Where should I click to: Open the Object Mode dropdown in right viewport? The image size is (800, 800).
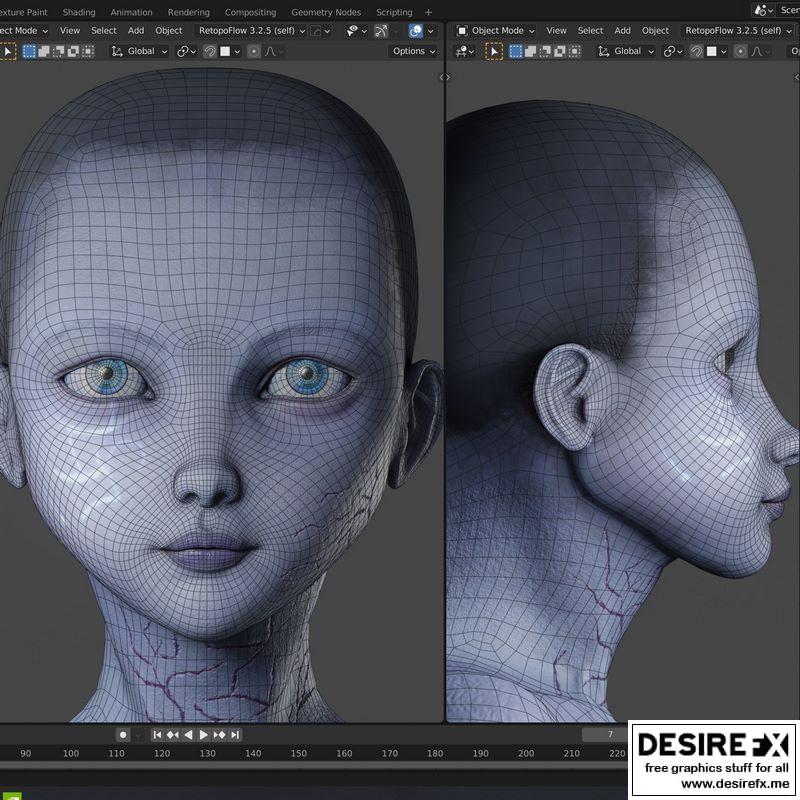[497, 30]
